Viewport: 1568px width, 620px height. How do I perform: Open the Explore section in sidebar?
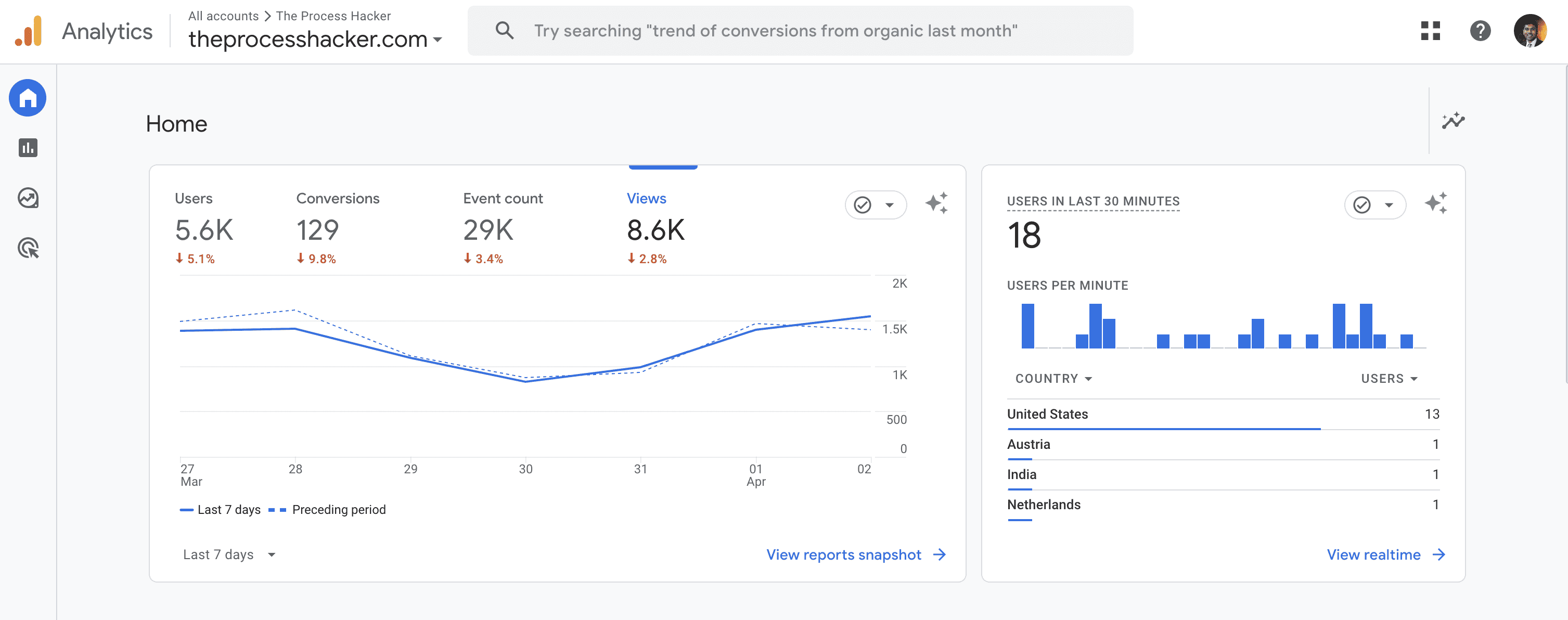(28, 198)
